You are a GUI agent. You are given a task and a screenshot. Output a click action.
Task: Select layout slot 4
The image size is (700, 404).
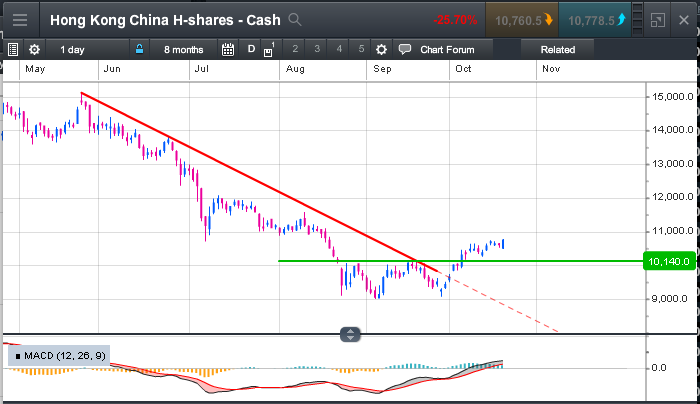tap(339, 49)
